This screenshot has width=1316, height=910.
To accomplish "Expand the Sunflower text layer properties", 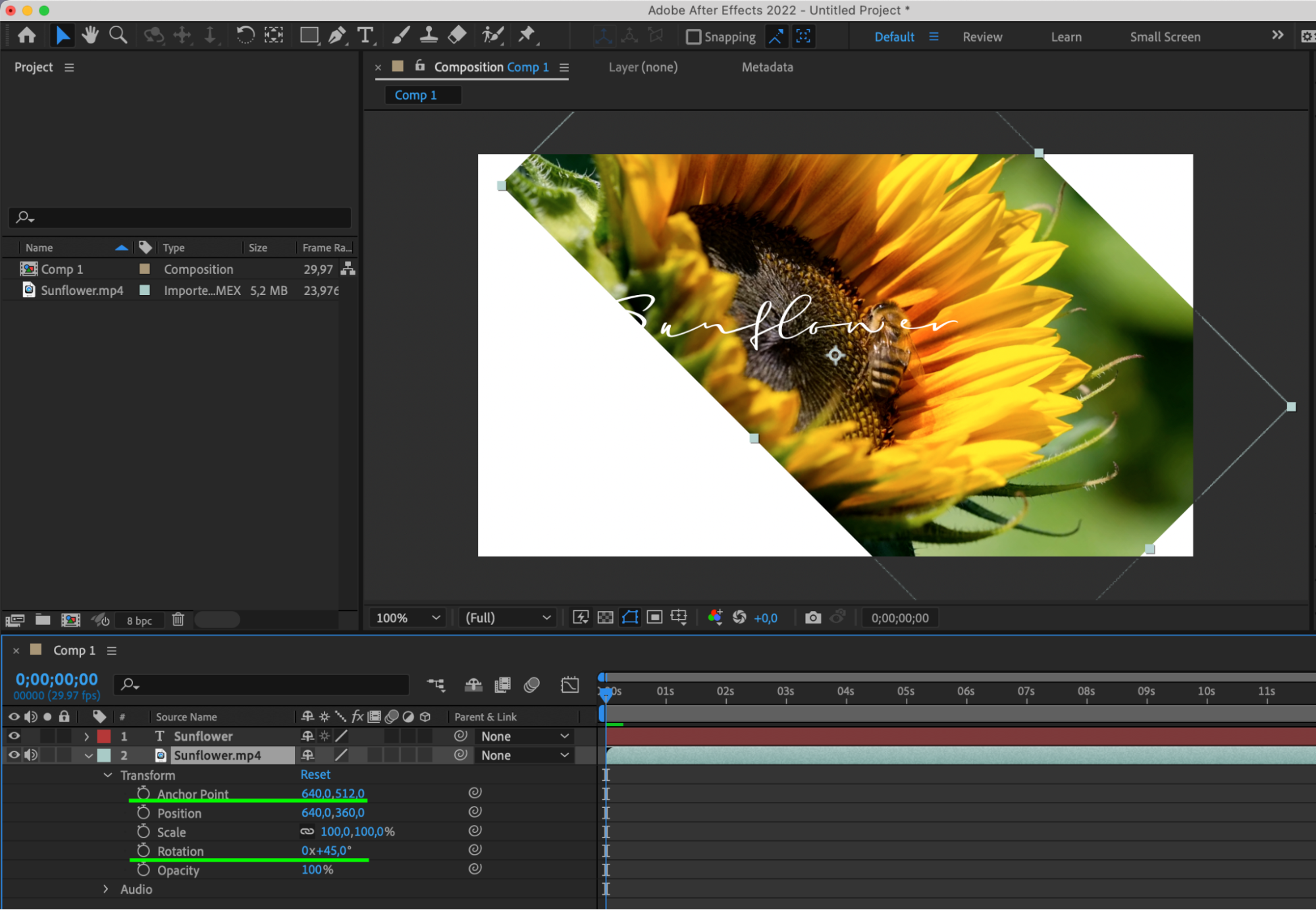I will (86, 736).
